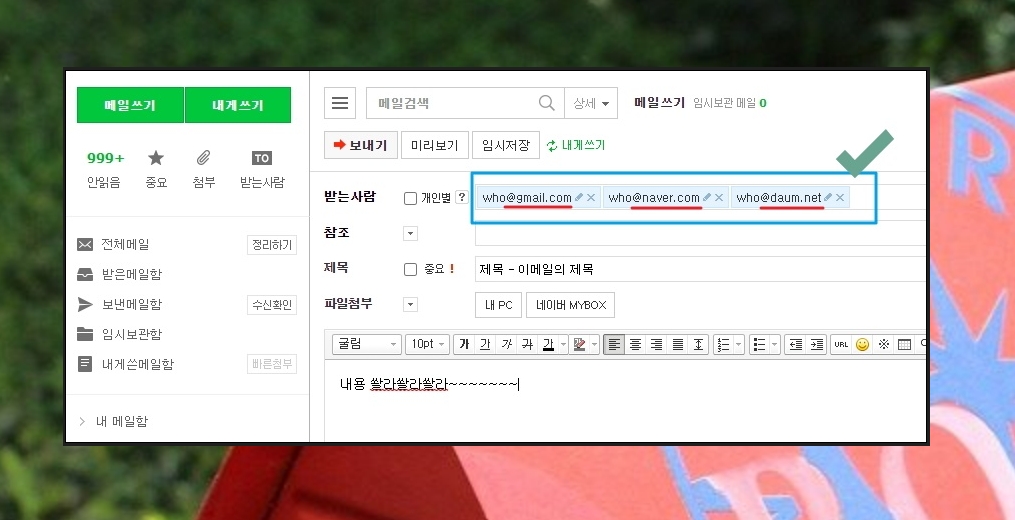The image size is (1015, 520).
Task: Justify text alignment
Action: click(x=677, y=345)
